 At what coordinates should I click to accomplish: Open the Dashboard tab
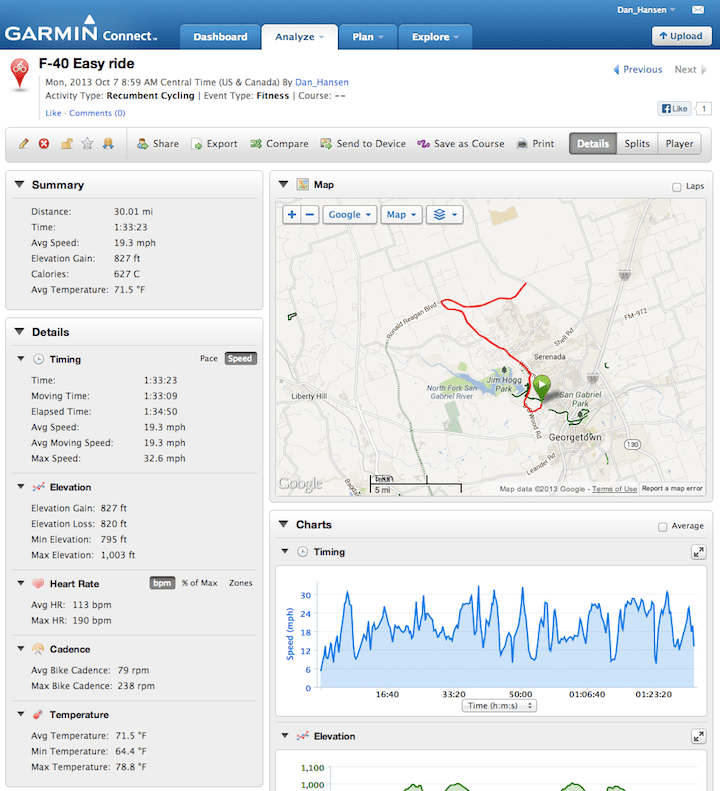point(220,37)
